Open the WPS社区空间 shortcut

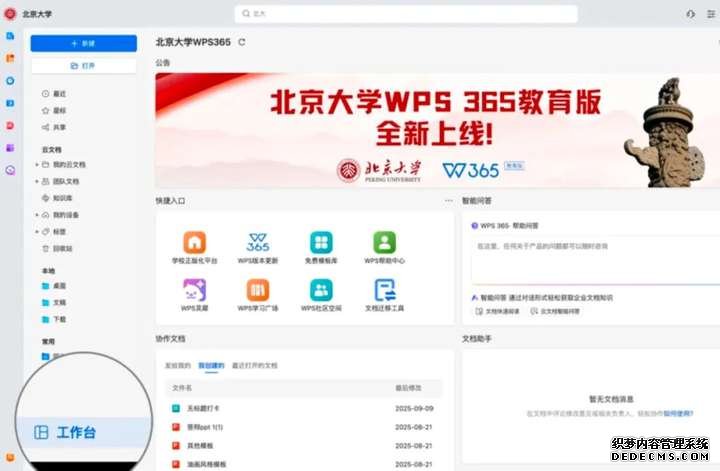(x=321, y=296)
